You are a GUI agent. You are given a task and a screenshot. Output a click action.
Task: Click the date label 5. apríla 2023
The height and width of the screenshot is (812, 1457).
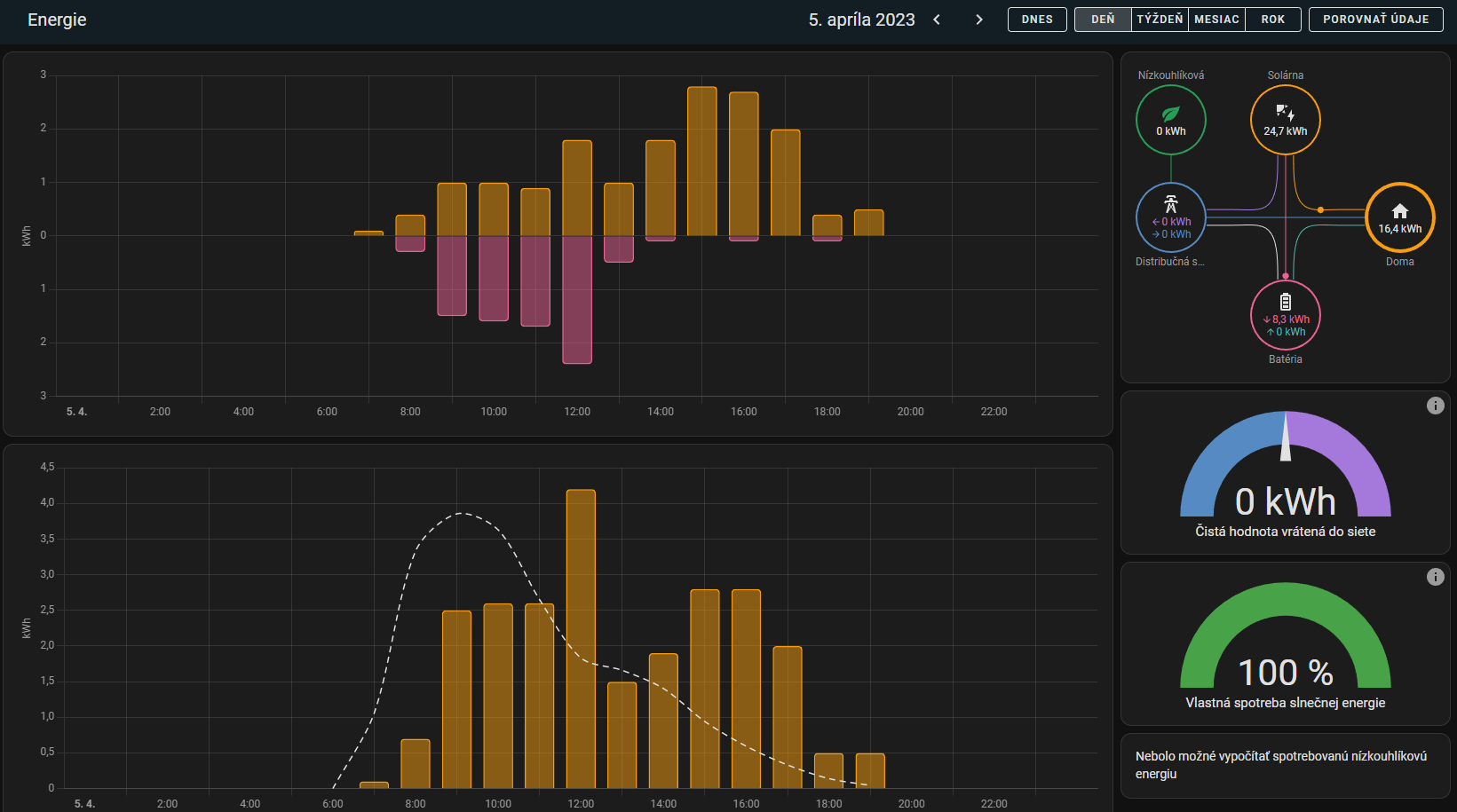pos(861,20)
